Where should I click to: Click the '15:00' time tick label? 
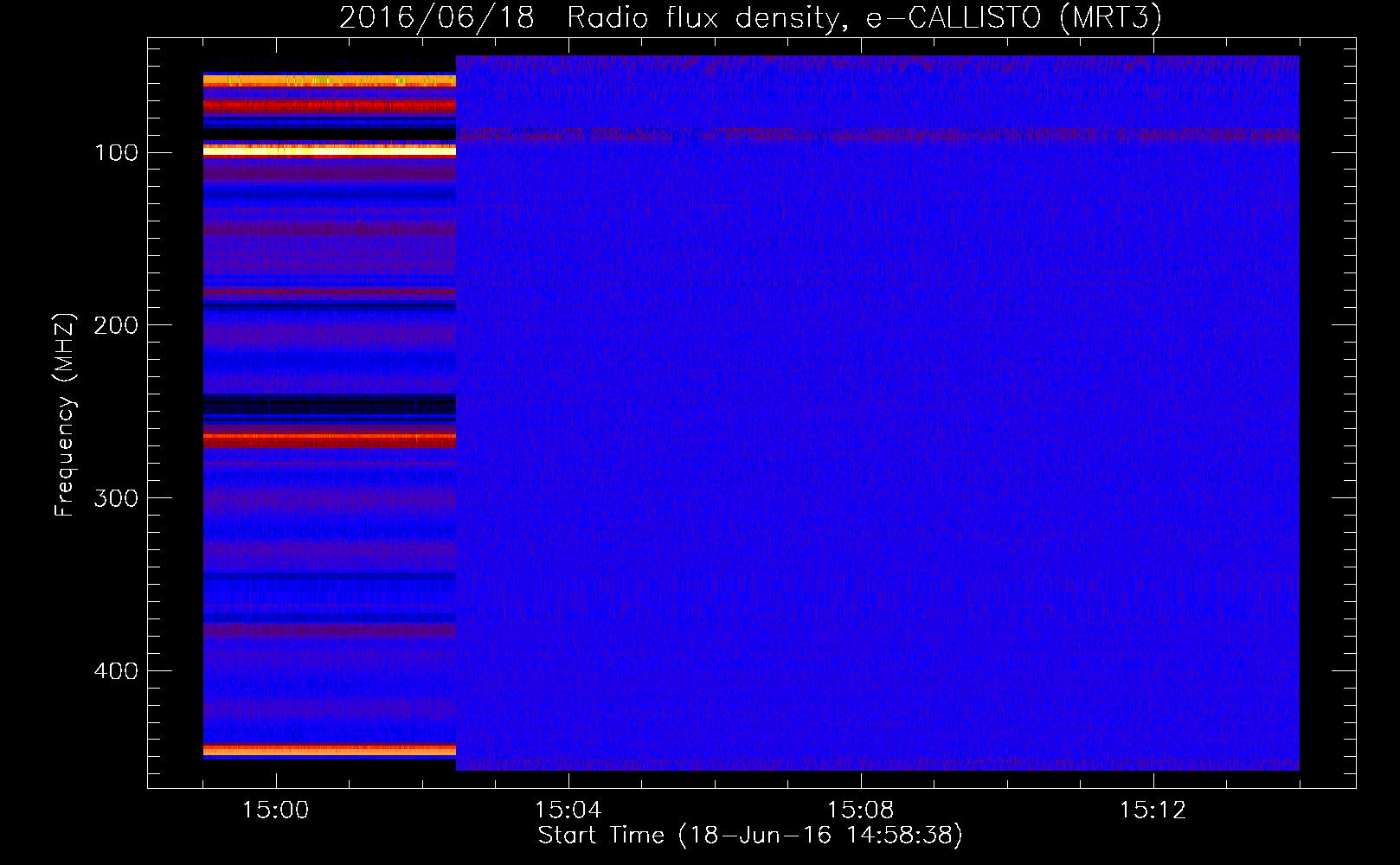[276, 811]
